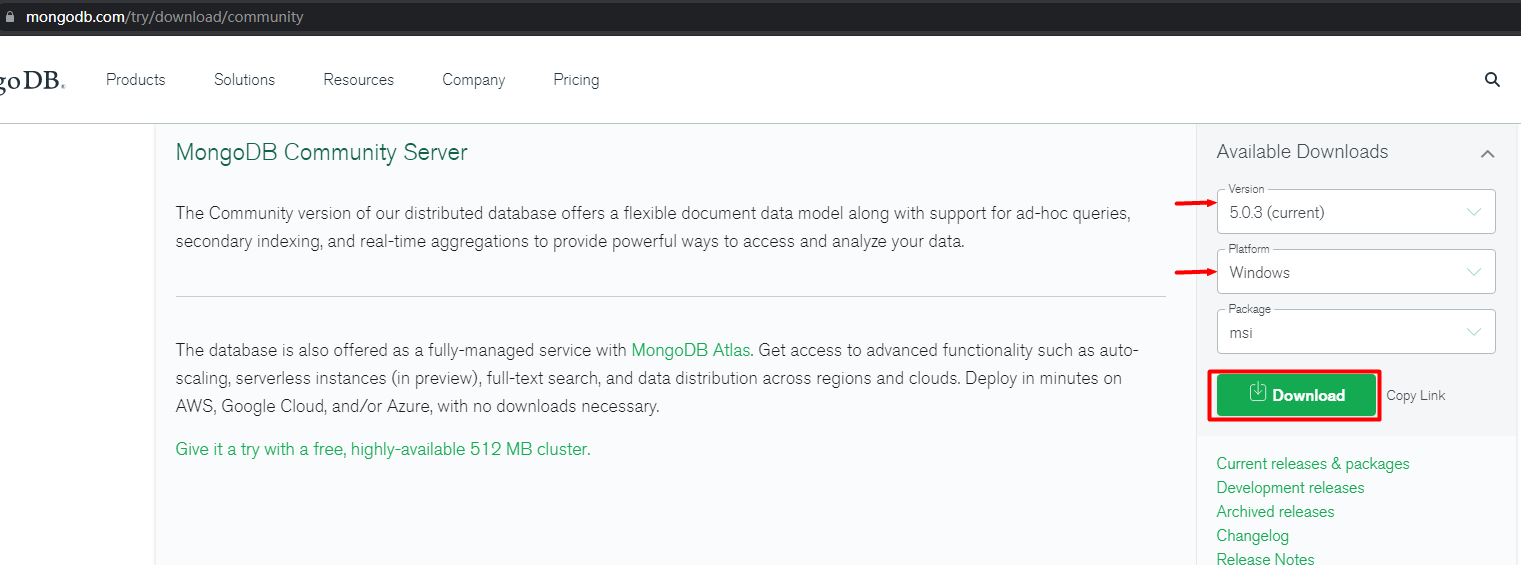Open the Resources menu
This screenshot has width=1521, height=565.
[358, 80]
